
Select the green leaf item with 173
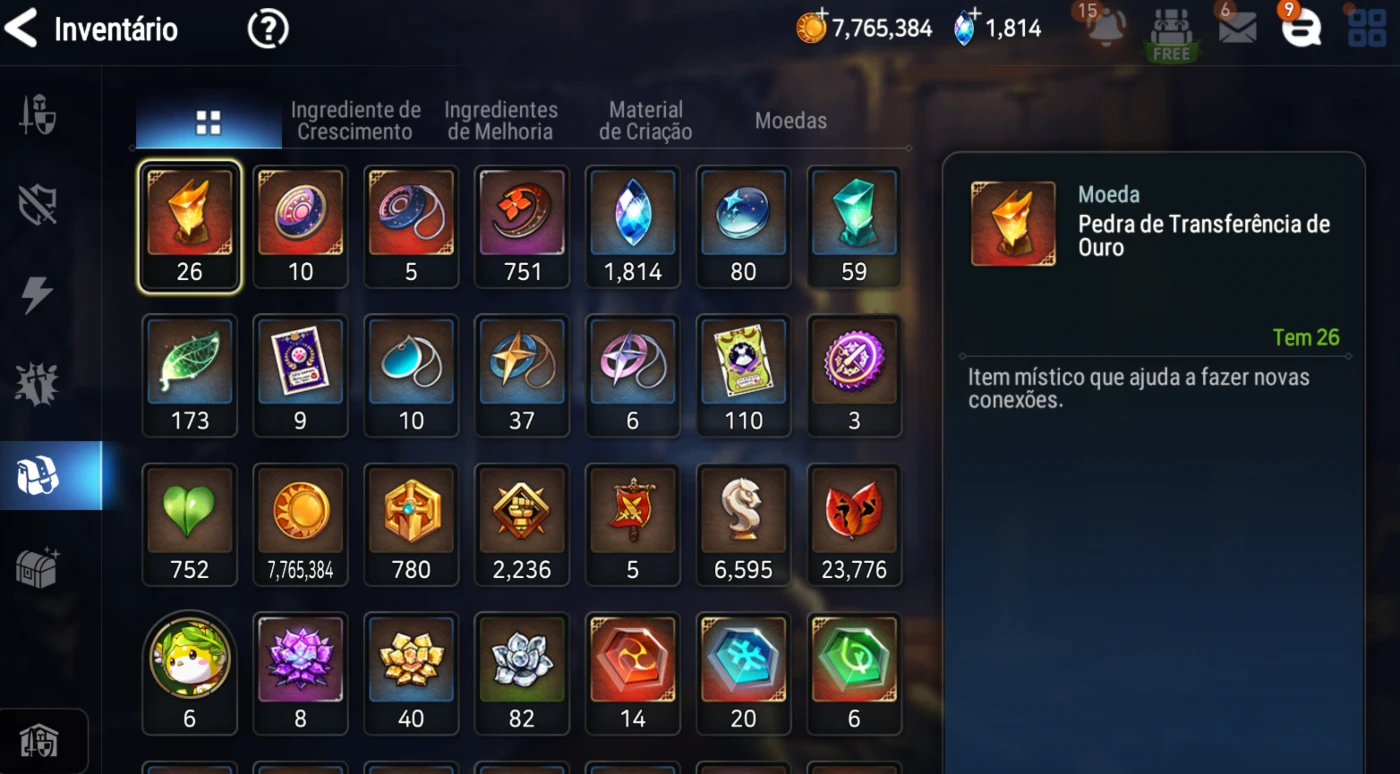189,376
